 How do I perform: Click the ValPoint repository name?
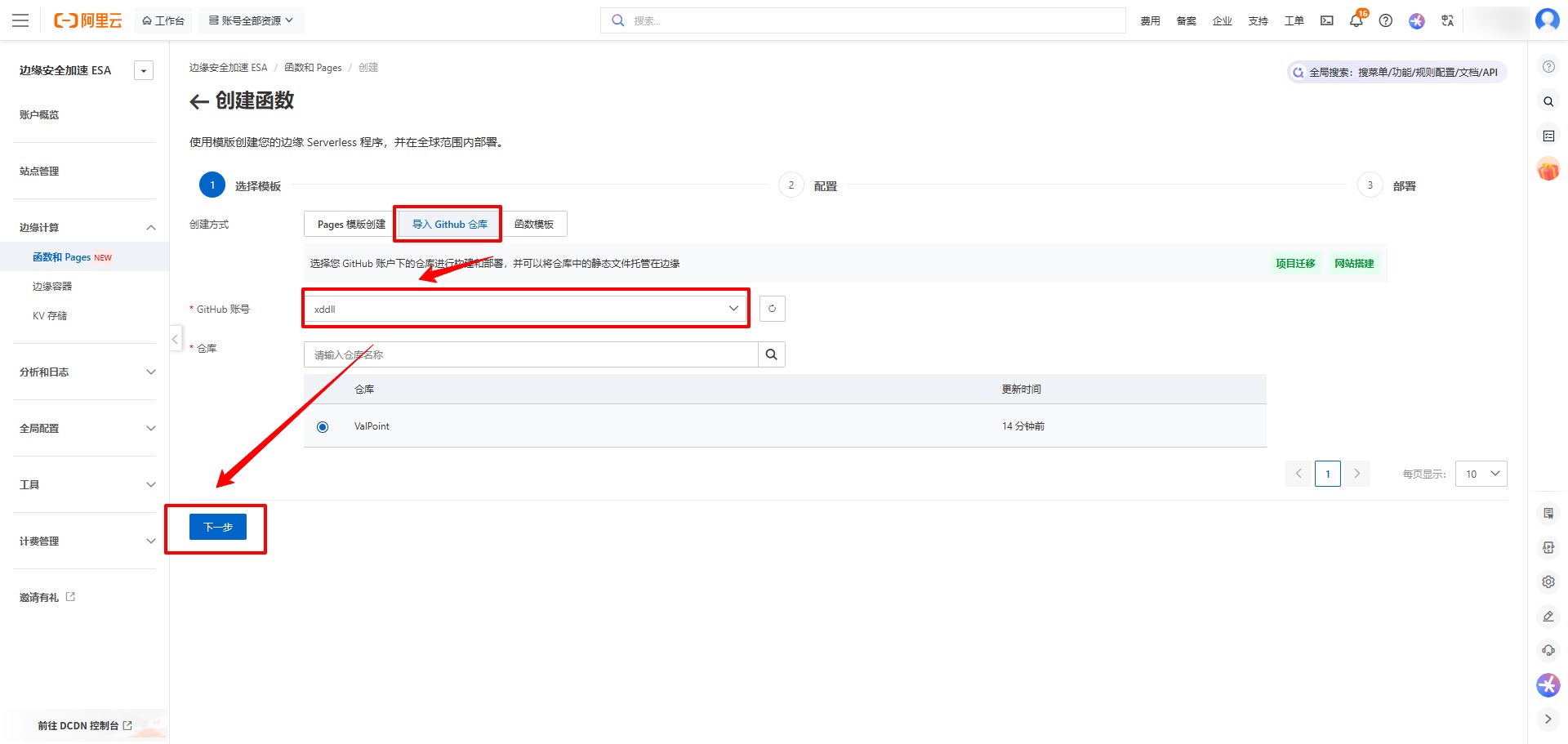click(372, 426)
